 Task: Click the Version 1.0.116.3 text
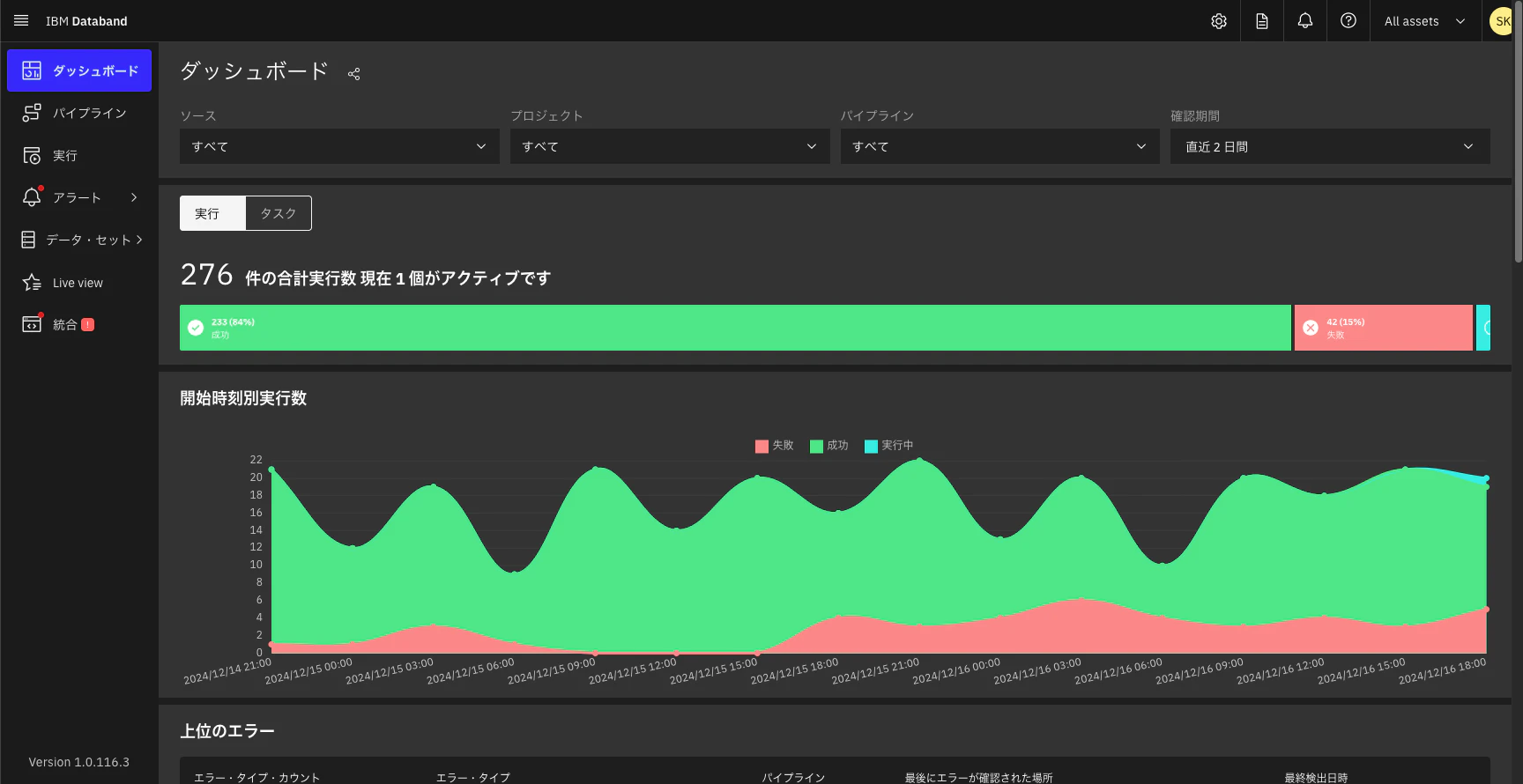click(x=79, y=762)
